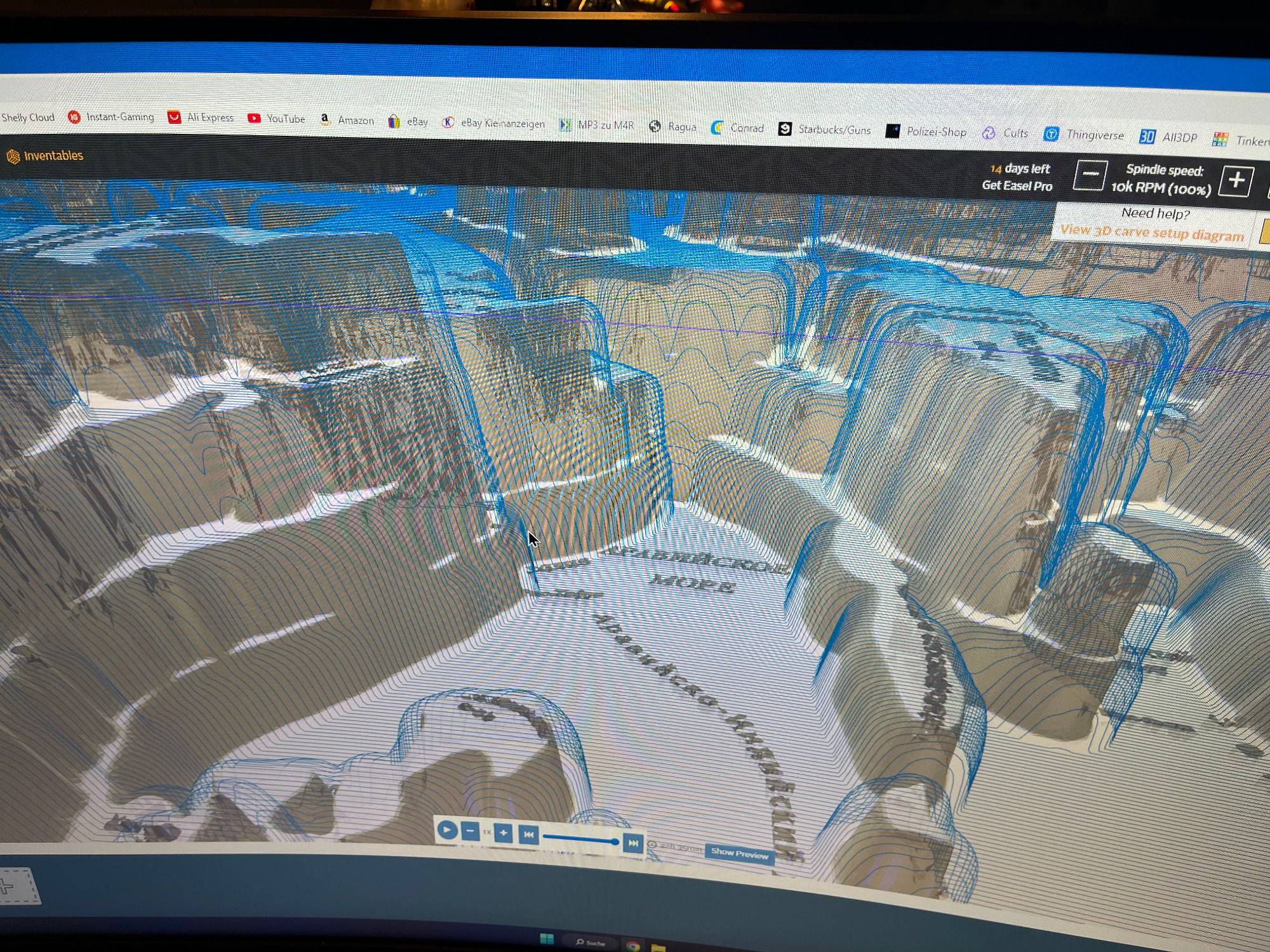Open the Amazon bookmark
The height and width of the screenshot is (952, 1270).
pyautogui.click(x=347, y=120)
